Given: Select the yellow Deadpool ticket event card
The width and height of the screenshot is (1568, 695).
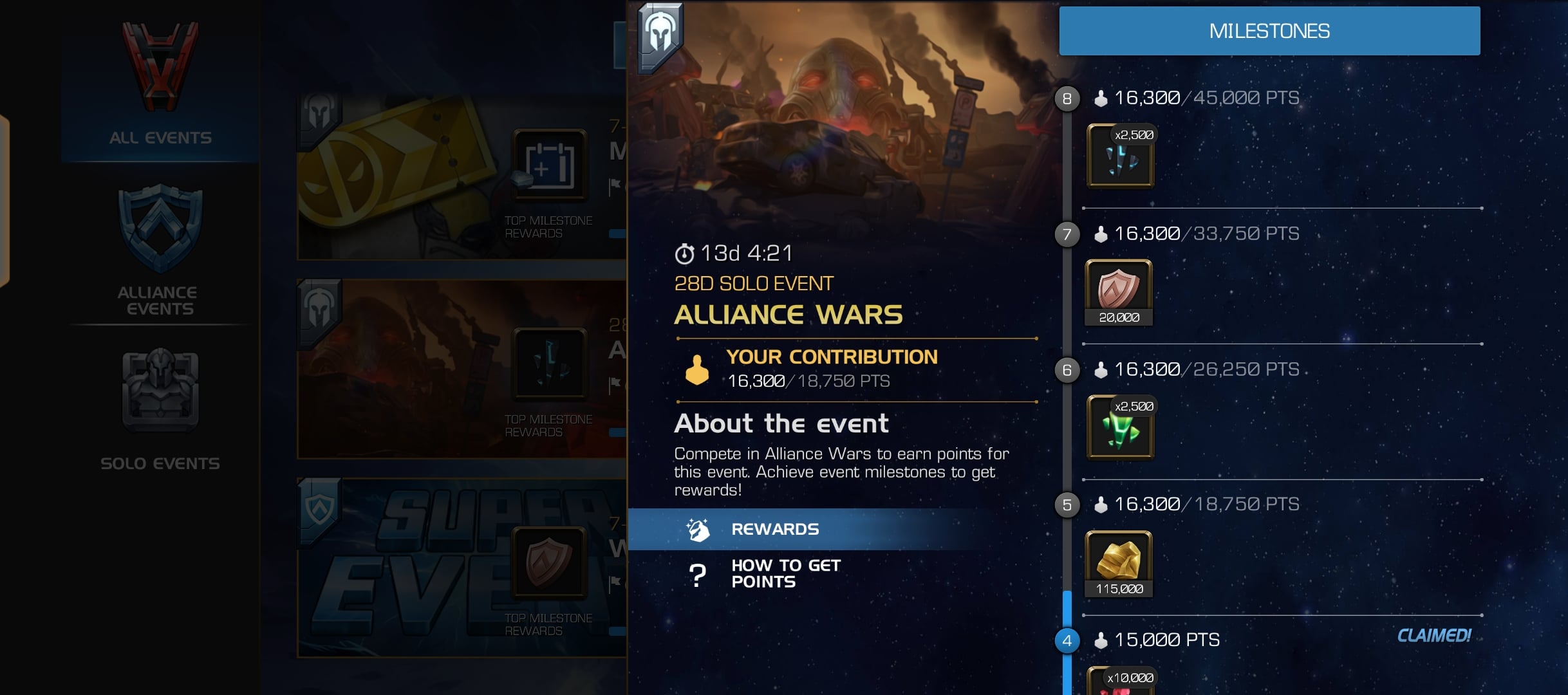Looking at the screenshot, I should click(x=461, y=178).
